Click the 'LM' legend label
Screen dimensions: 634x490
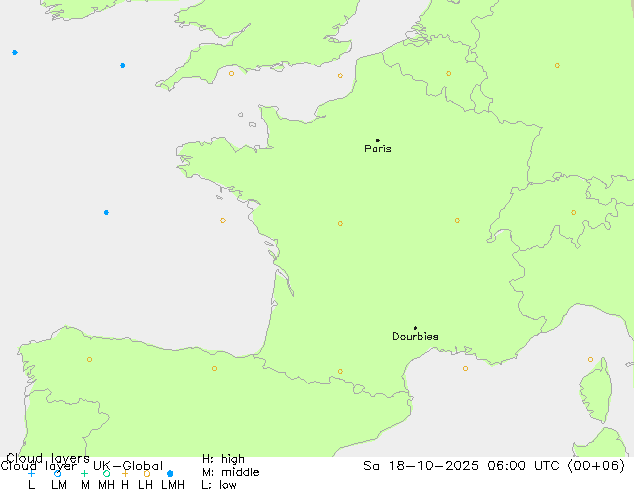click(59, 485)
